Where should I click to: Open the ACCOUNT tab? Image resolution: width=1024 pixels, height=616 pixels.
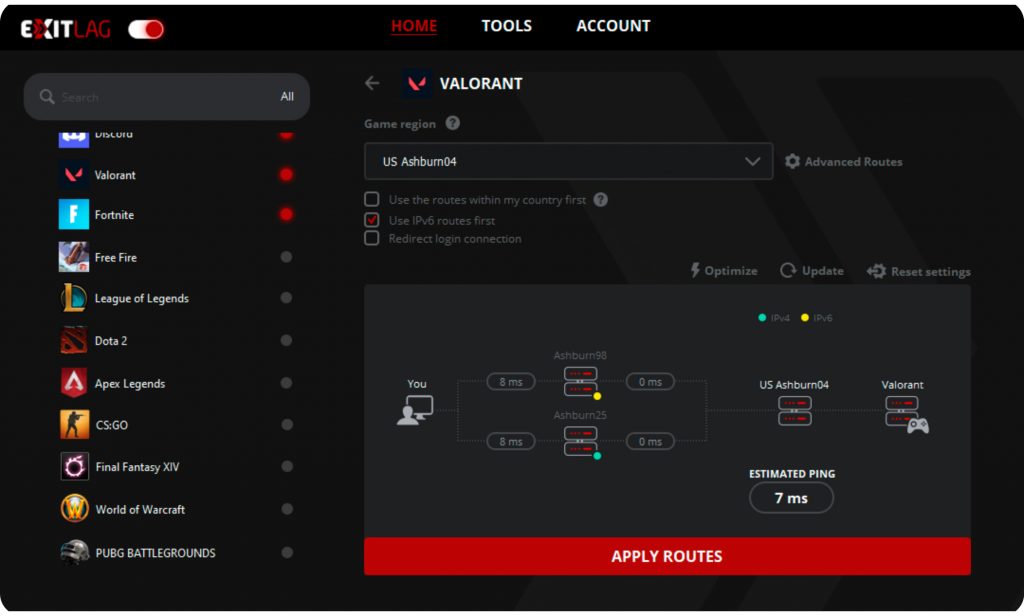tap(613, 25)
